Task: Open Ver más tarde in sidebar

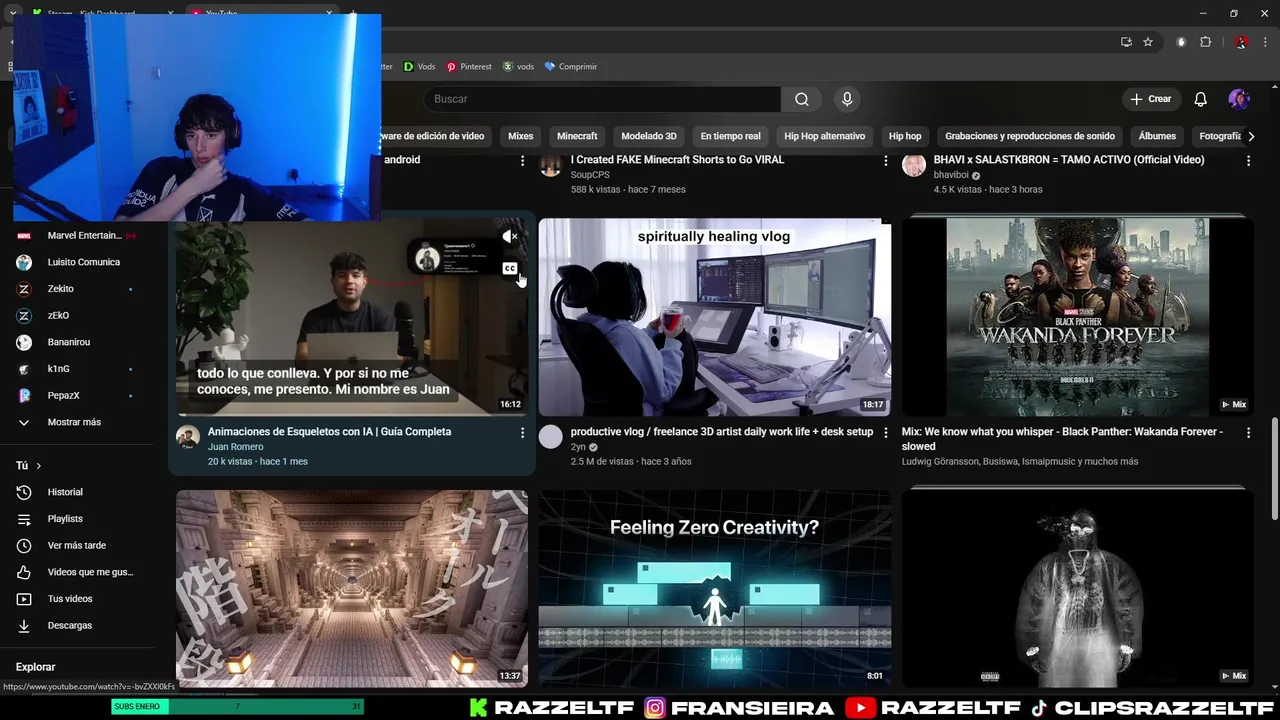Action: pyautogui.click(x=76, y=545)
